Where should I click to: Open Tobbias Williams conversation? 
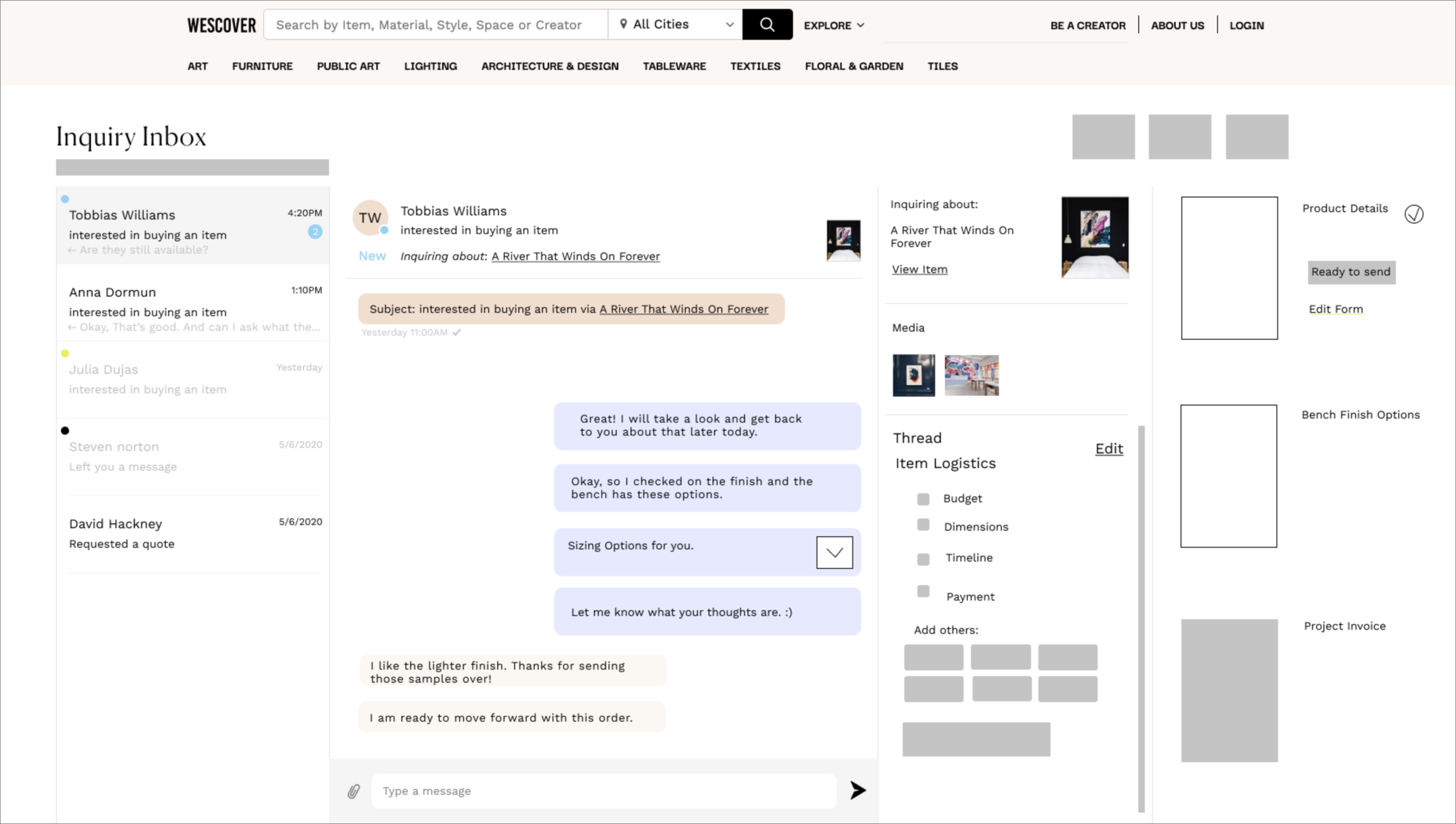pyautogui.click(x=193, y=225)
